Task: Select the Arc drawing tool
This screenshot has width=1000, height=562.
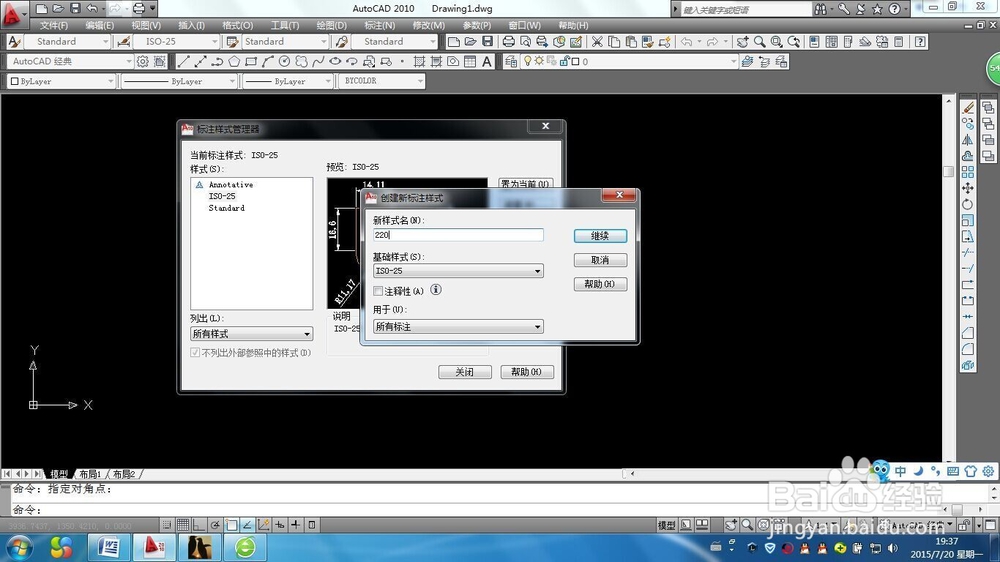Action: click(x=267, y=62)
